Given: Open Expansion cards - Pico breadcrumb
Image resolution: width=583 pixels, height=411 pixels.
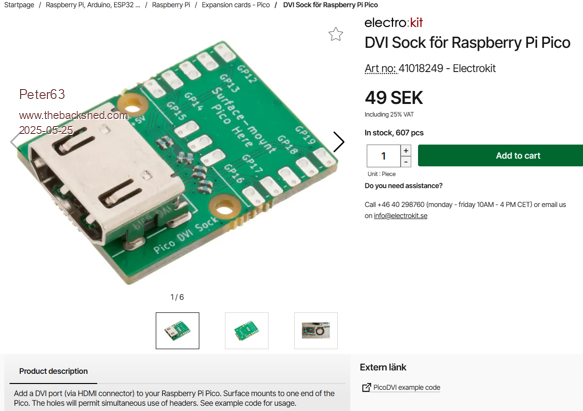Looking at the screenshot, I should 236,5.
